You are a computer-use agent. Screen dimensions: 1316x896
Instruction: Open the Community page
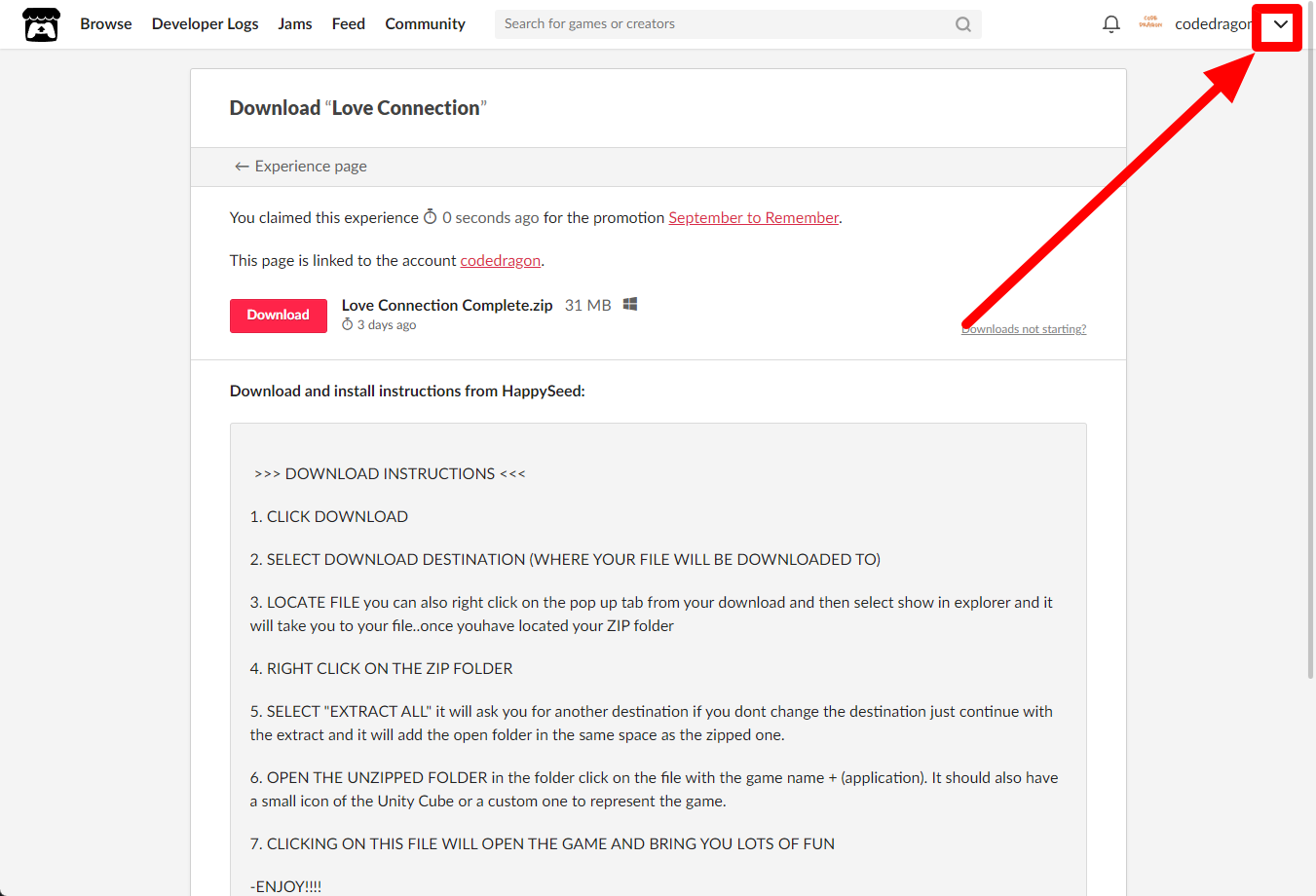[x=425, y=24]
